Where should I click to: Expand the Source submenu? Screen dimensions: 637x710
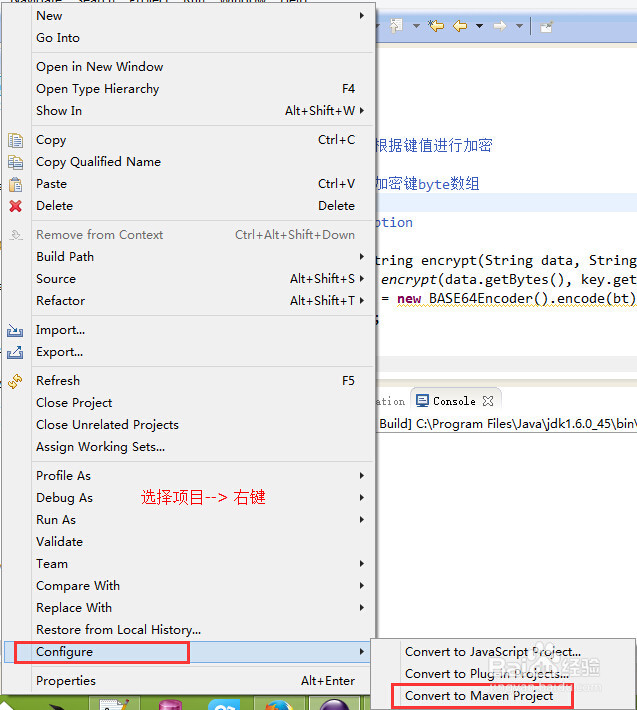(189, 279)
